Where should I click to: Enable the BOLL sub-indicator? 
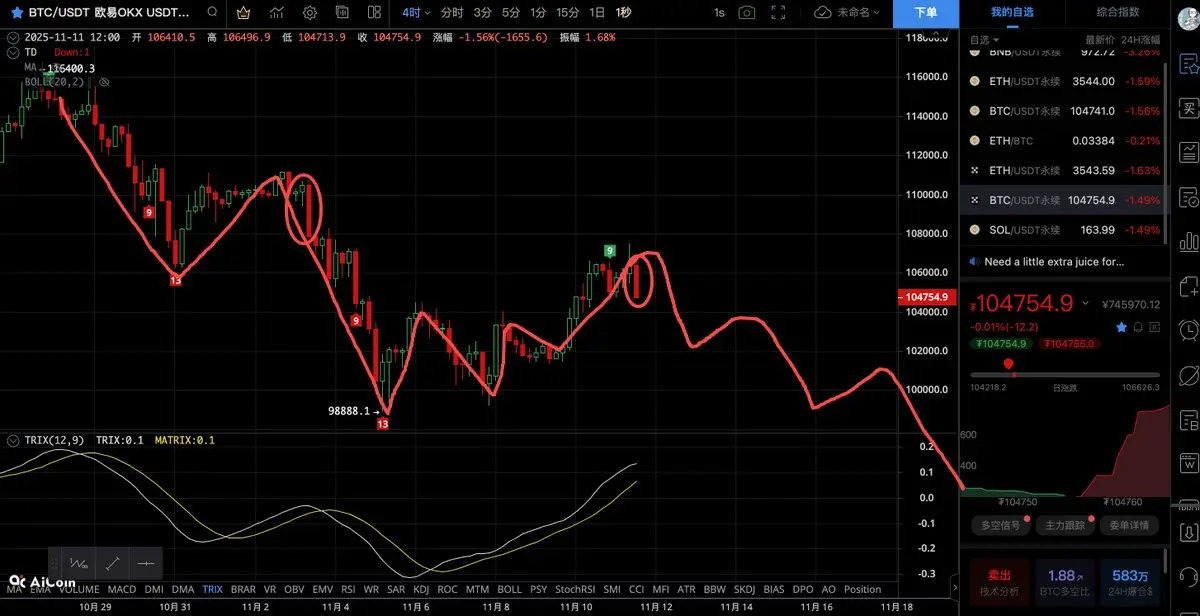[x=509, y=590]
